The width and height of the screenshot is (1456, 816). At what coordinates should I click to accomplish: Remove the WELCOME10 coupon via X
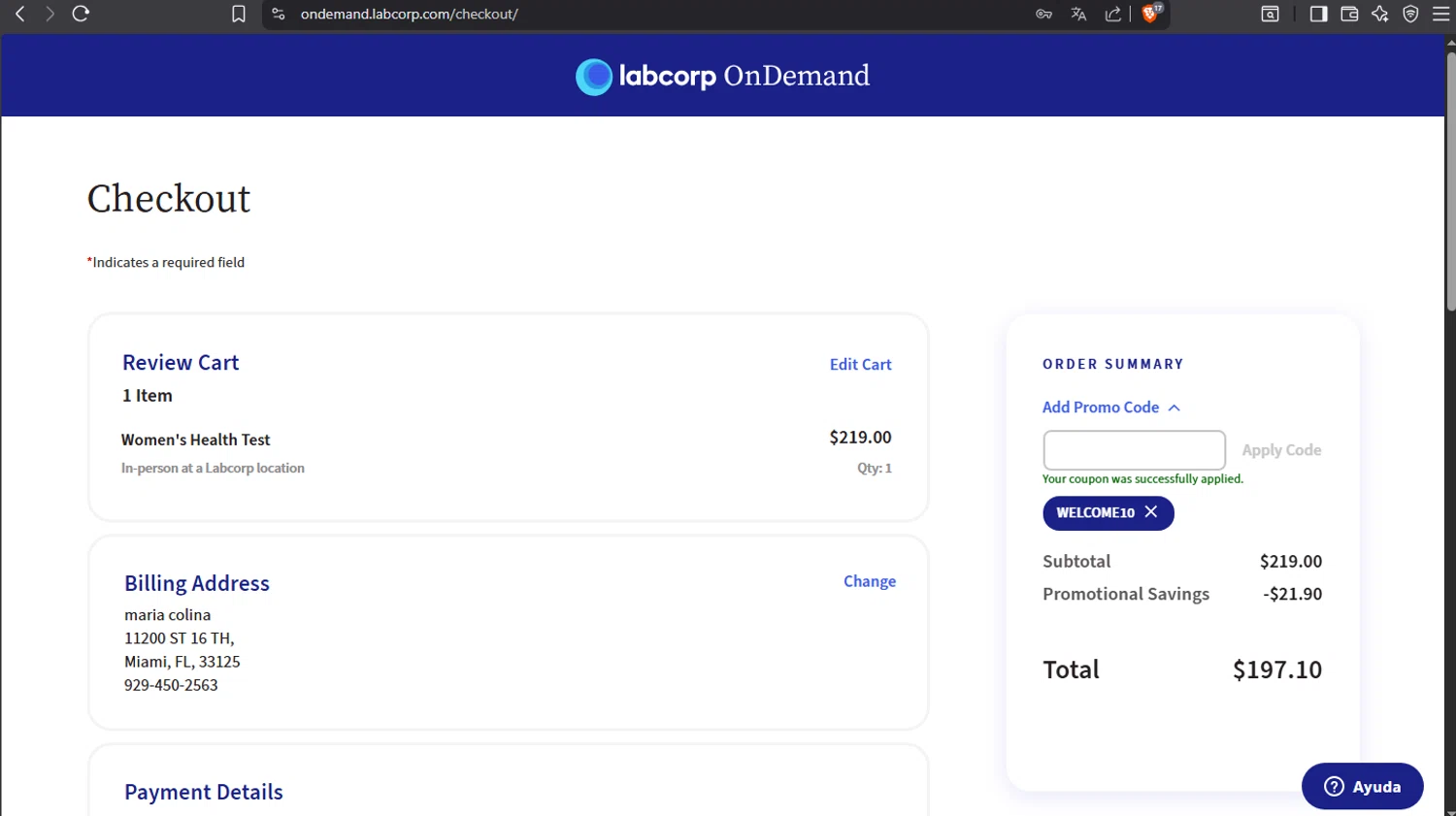coord(1151,511)
